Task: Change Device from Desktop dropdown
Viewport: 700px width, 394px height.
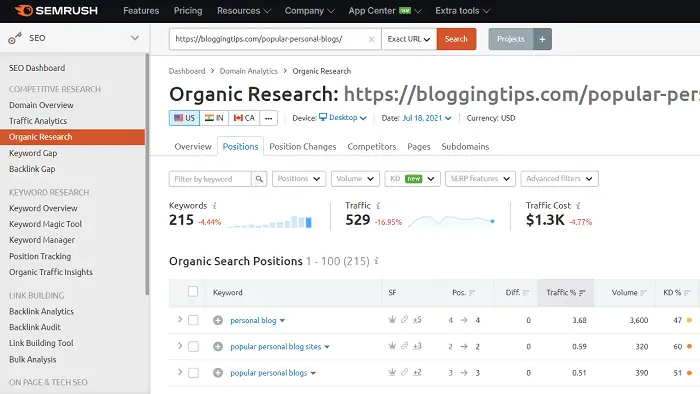Action: click(343, 118)
